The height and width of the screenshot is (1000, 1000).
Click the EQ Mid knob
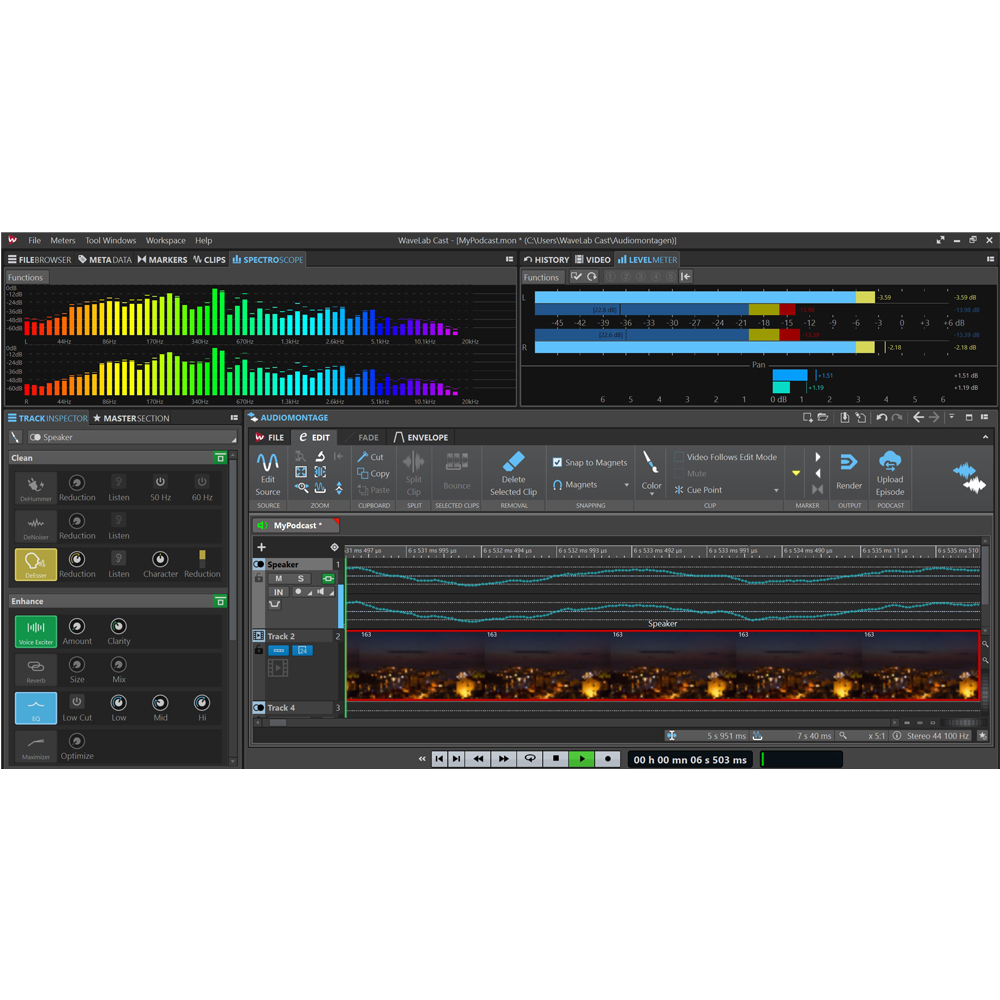(160, 703)
